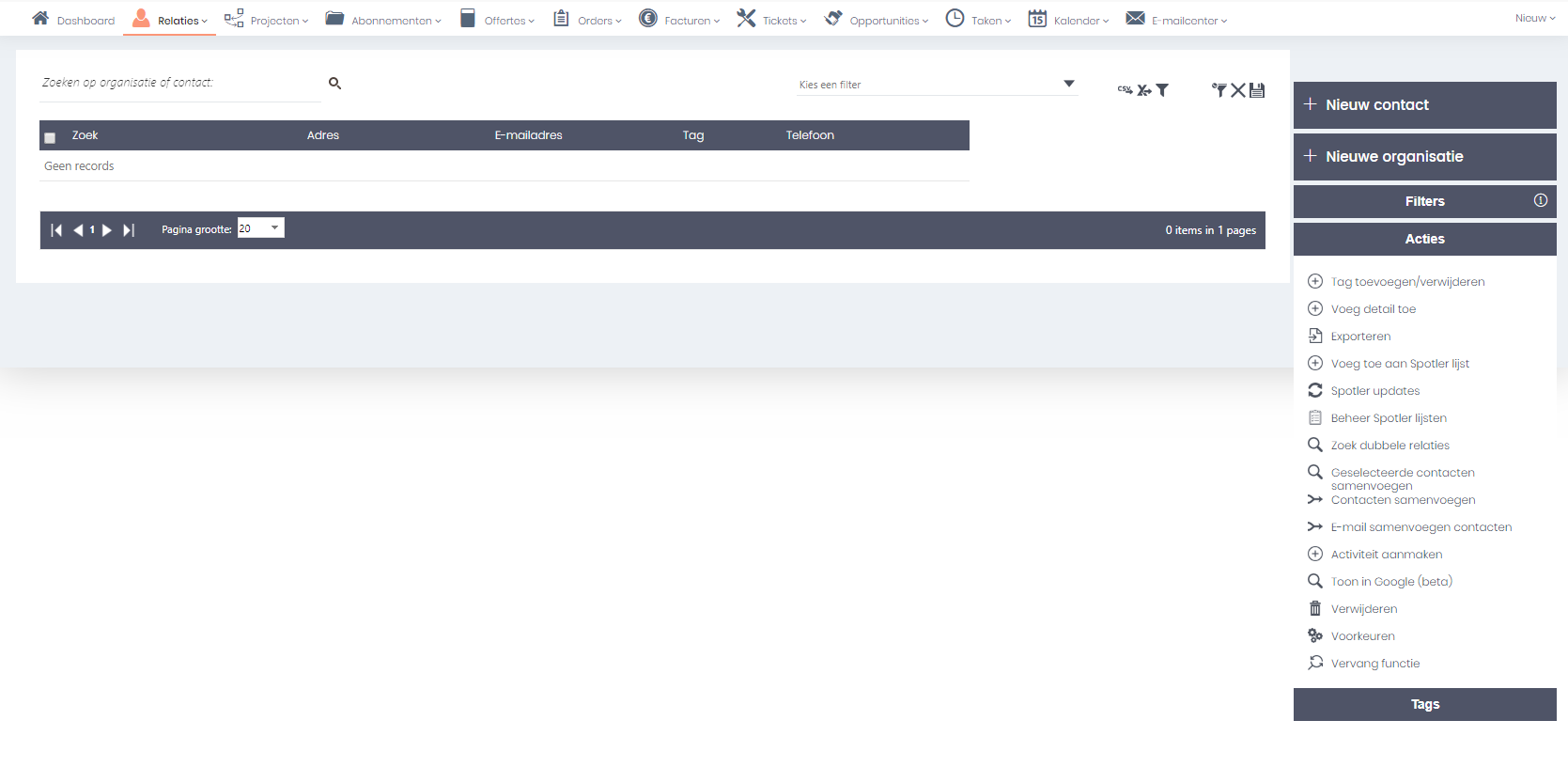The image size is (1568, 783).
Task: Click the Excel export icon
Action: click(x=1143, y=90)
